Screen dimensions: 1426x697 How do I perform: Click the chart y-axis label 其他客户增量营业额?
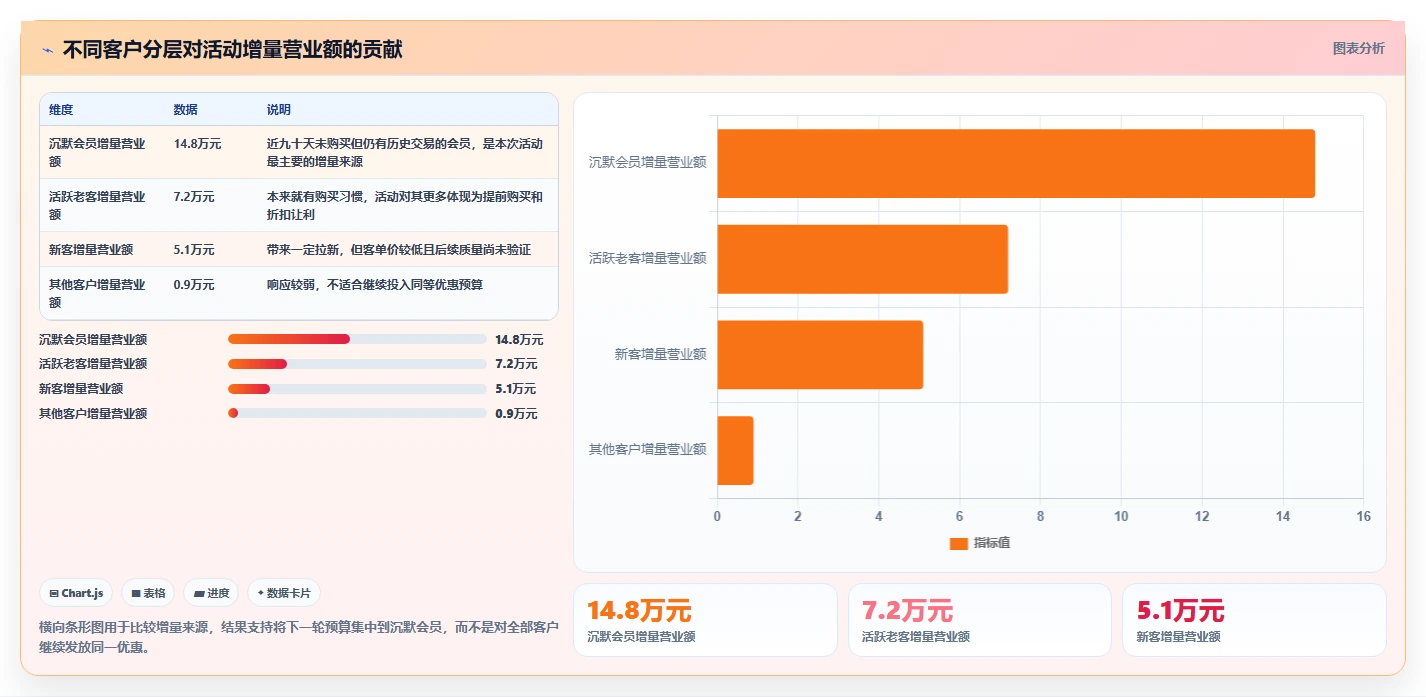[647, 449]
